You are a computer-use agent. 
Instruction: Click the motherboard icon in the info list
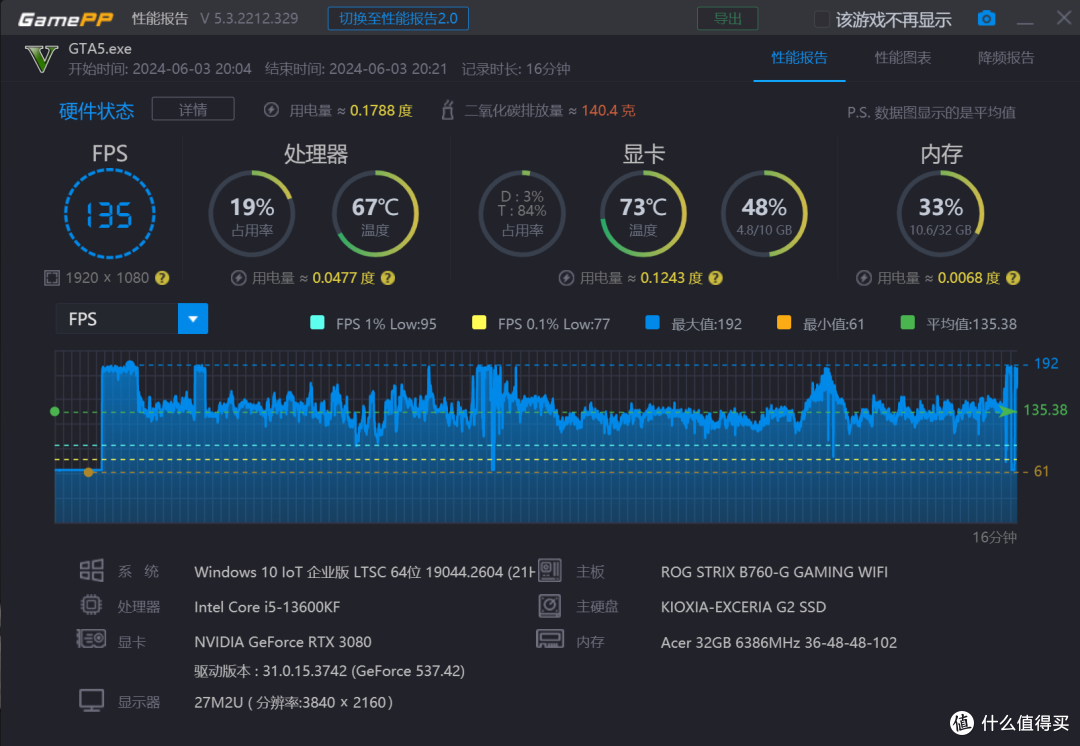point(550,570)
